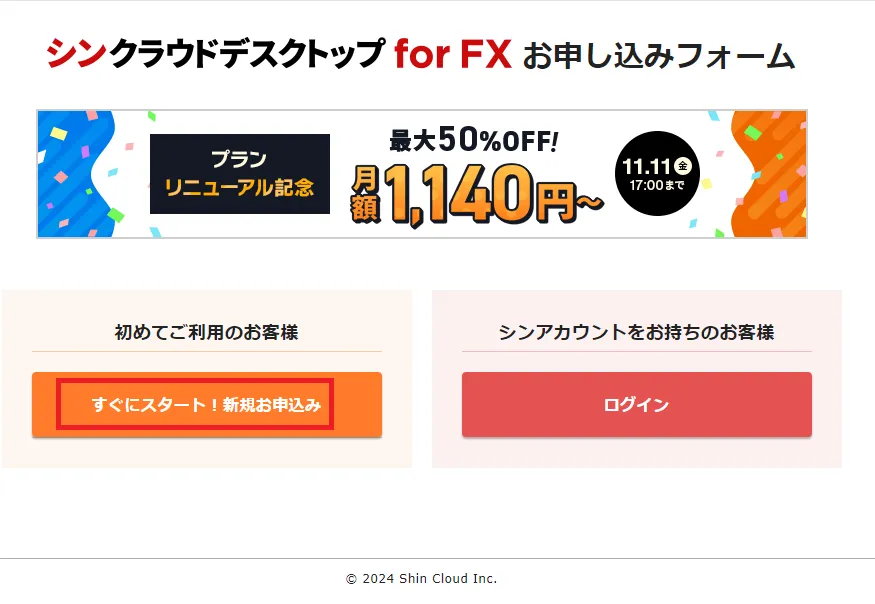Click the 初めてご利用のお客様 heading
The width and height of the screenshot is (875, 604).
click(x=206, y=332)
